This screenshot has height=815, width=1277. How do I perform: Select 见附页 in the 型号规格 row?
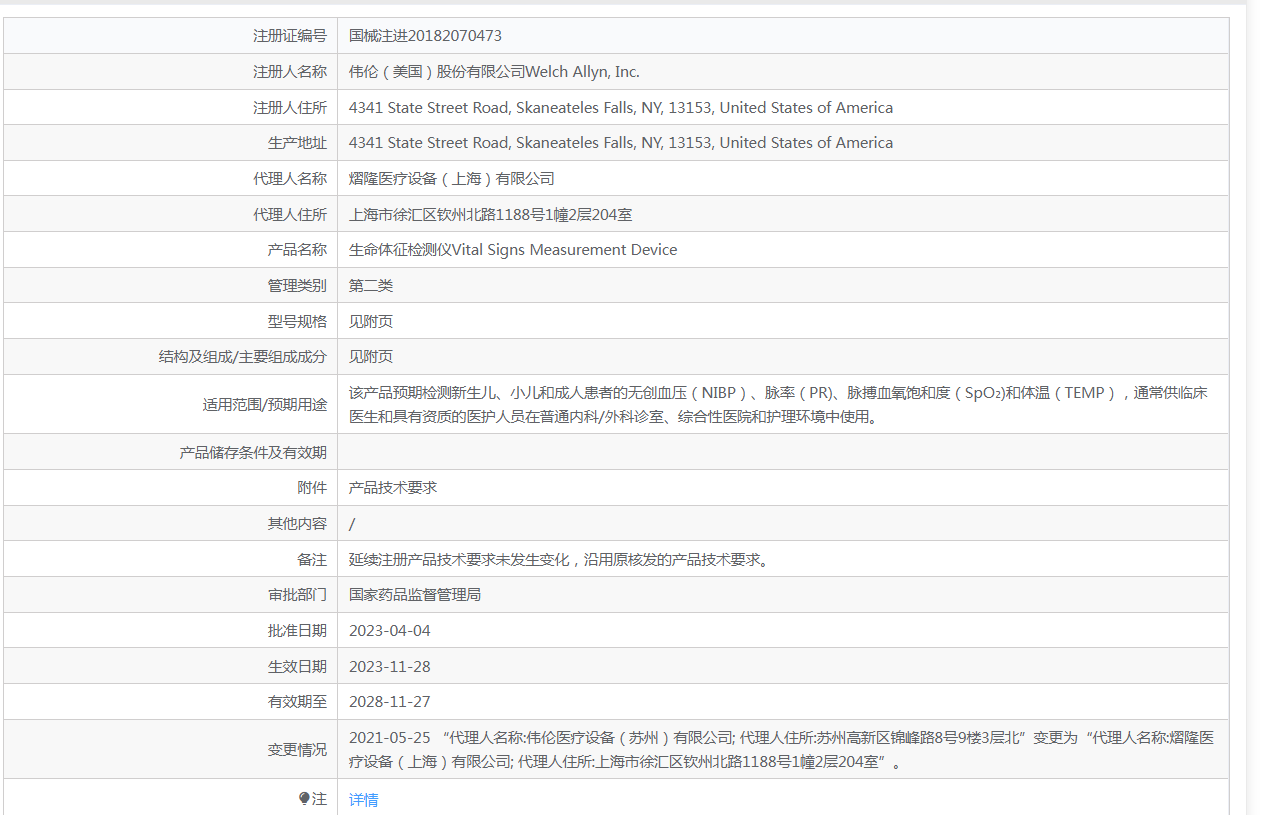click(371, 322)
